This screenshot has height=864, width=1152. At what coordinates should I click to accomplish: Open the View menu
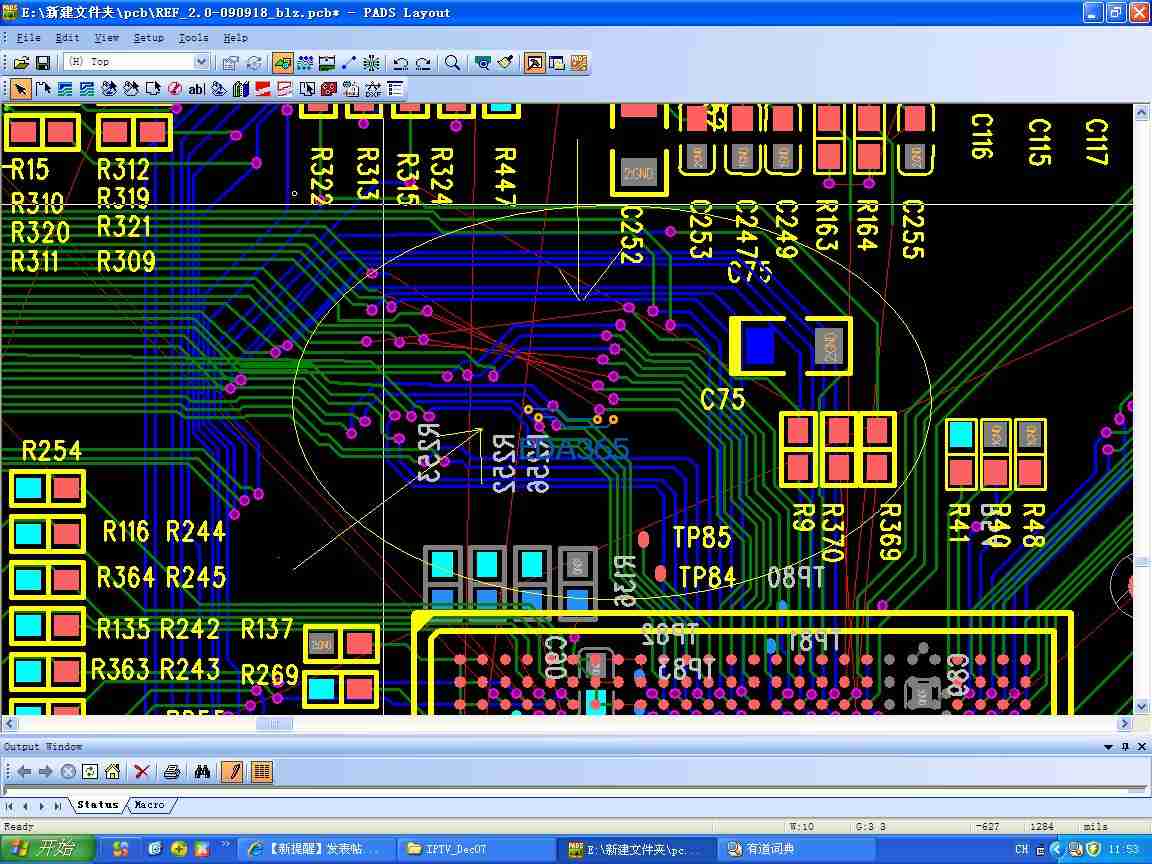(x=107, y=37)
